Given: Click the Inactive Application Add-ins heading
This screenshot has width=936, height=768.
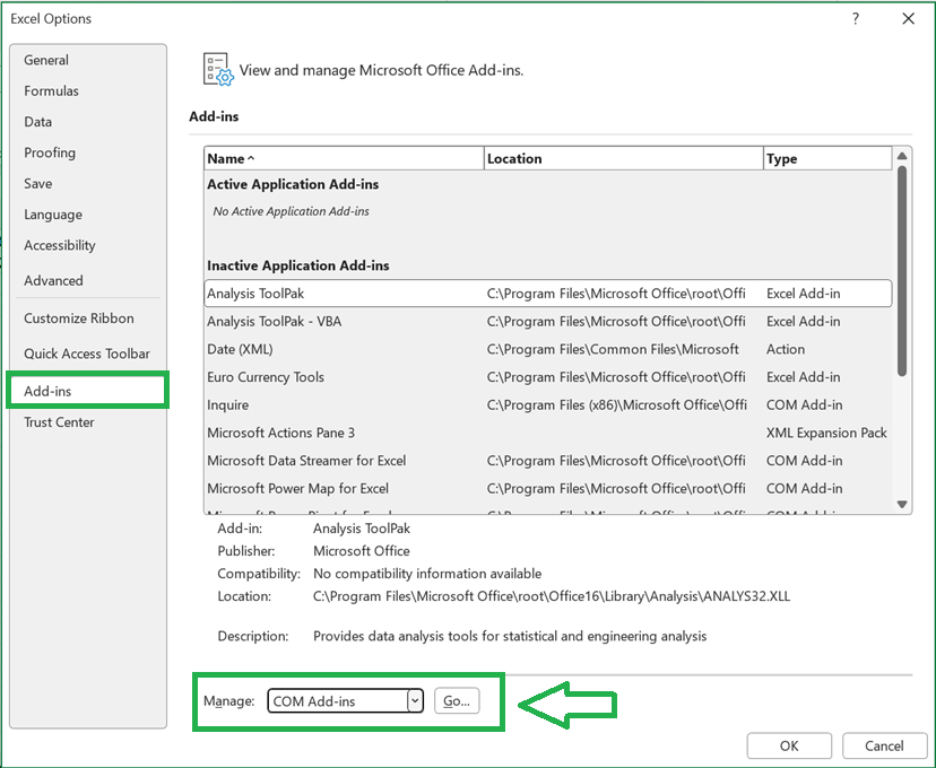Looking at the screenshot, I should [298, 266].
